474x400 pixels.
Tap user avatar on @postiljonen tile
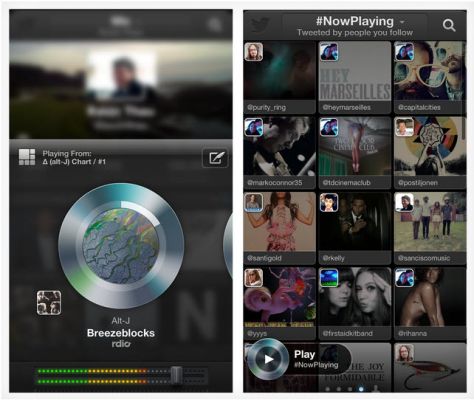(x=404, y=127)
